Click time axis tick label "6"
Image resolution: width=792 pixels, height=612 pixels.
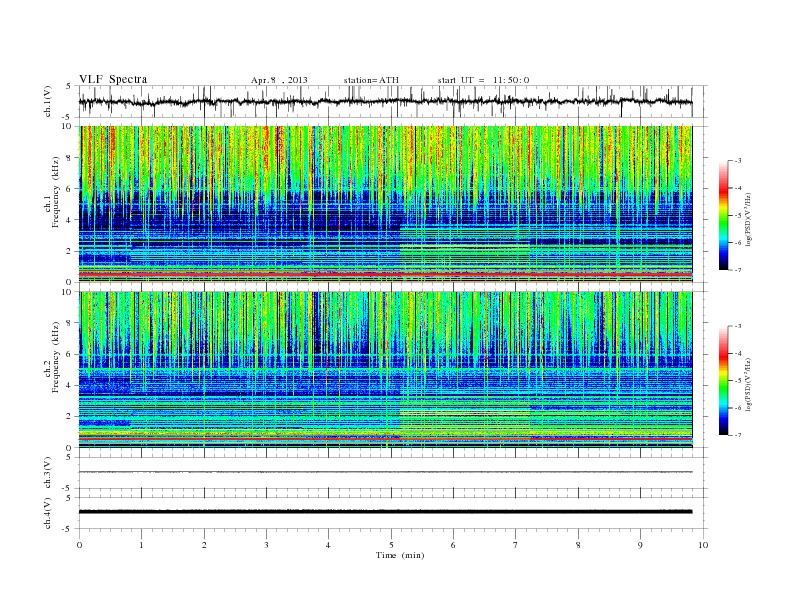[x=453, y=545]
